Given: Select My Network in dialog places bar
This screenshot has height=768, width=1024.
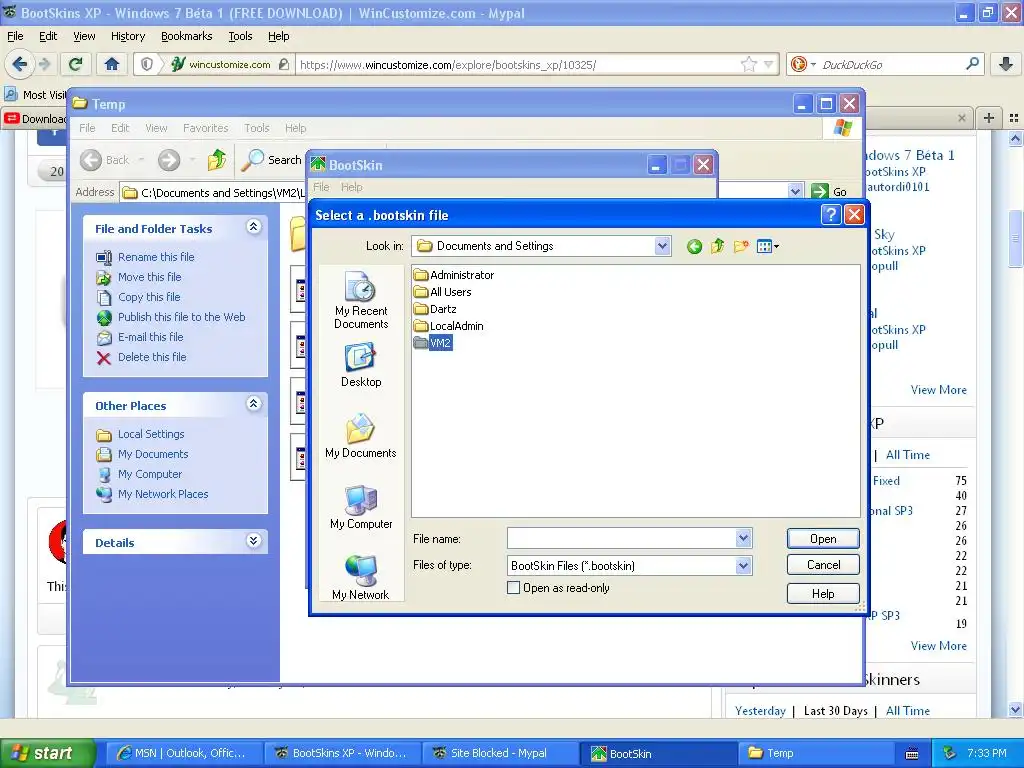Looking at the screenshot, I should coord(361,577).
